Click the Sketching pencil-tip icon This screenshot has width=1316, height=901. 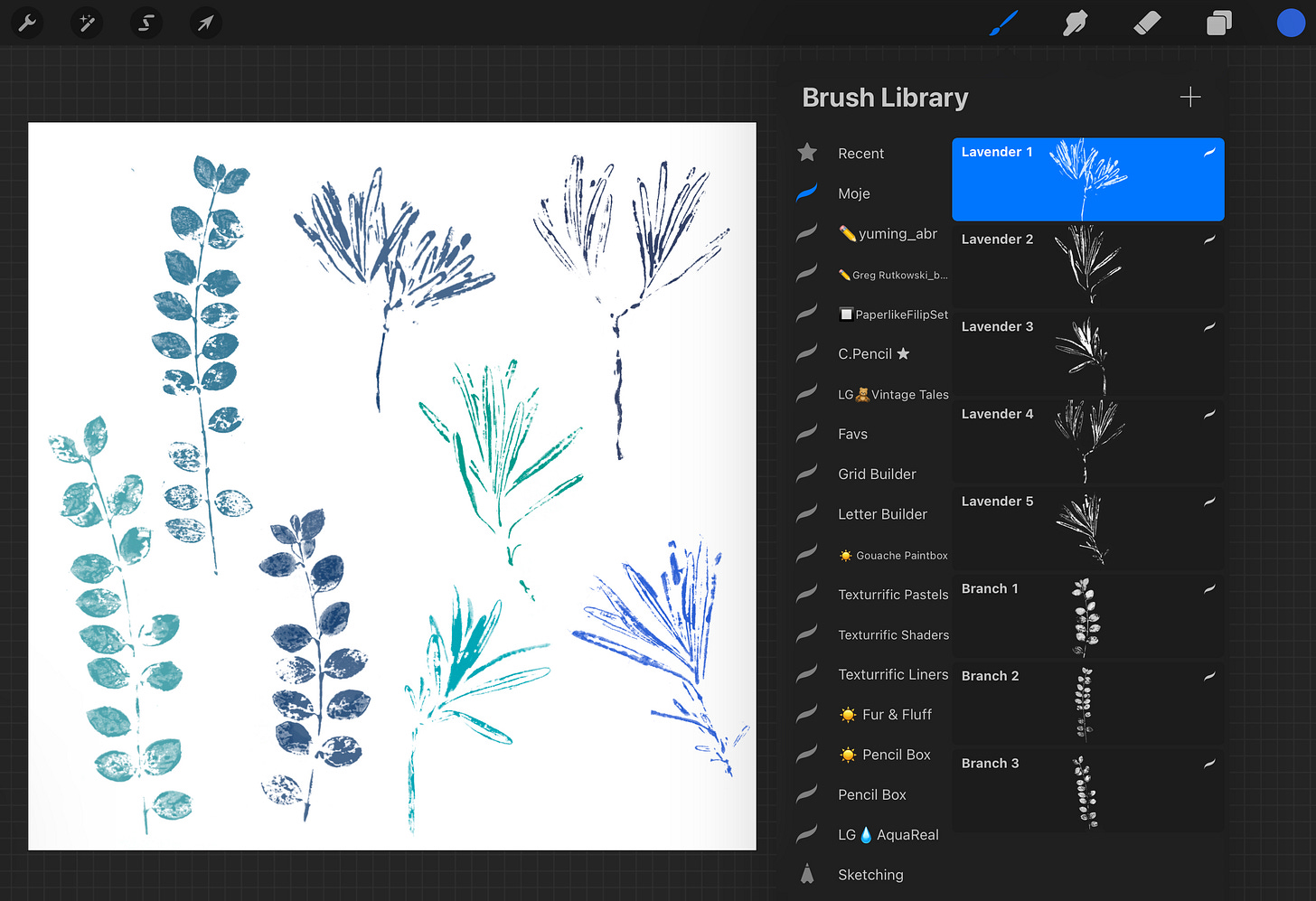(807, 874)
